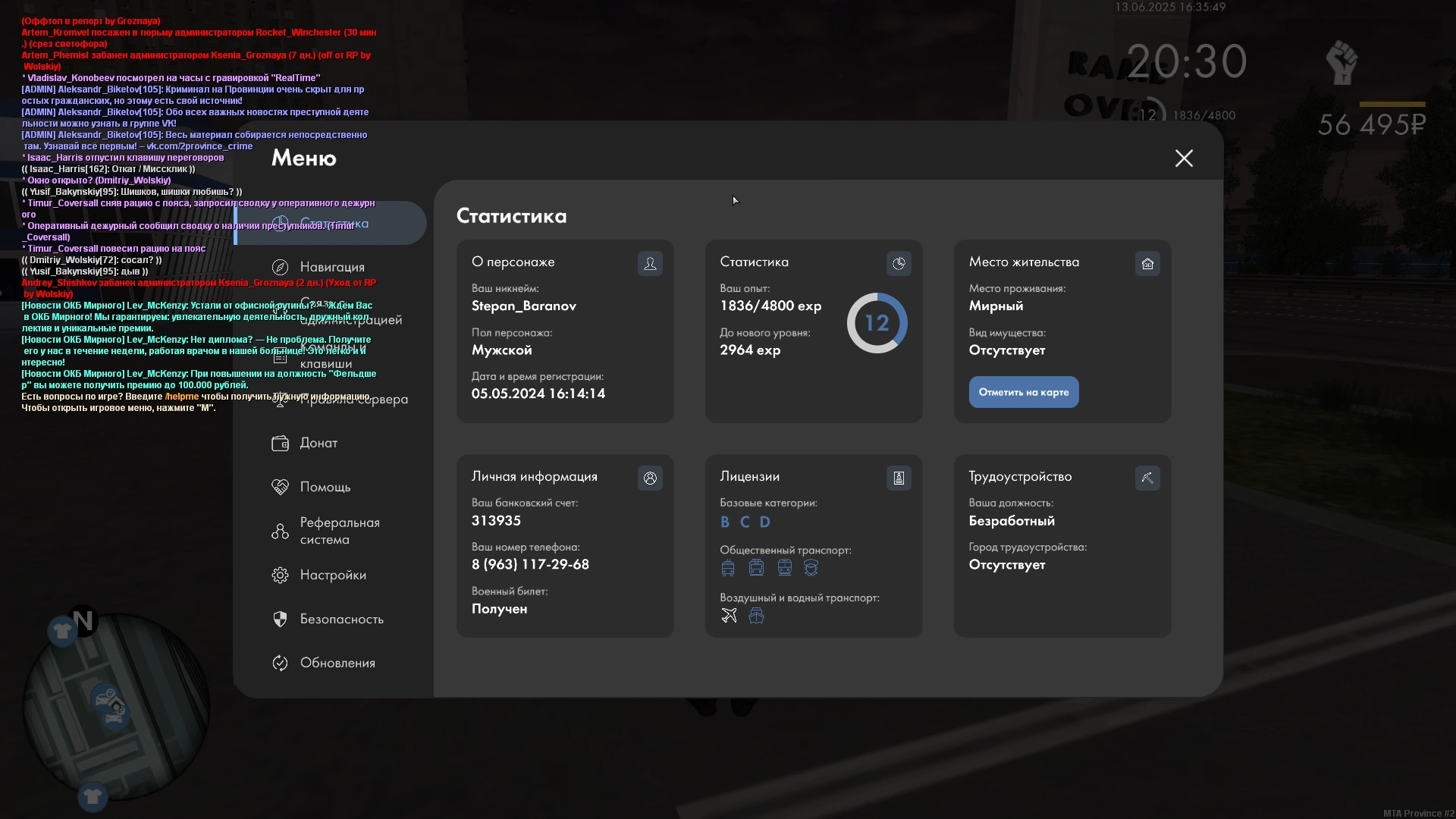Click the residence value Мирный
Viewport: 1456px width, 819px height.
[996, 306]
